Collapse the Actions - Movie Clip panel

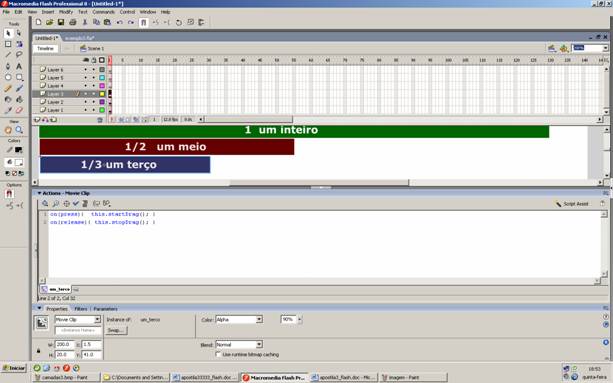pyautogui.click(x=39, y=193)
